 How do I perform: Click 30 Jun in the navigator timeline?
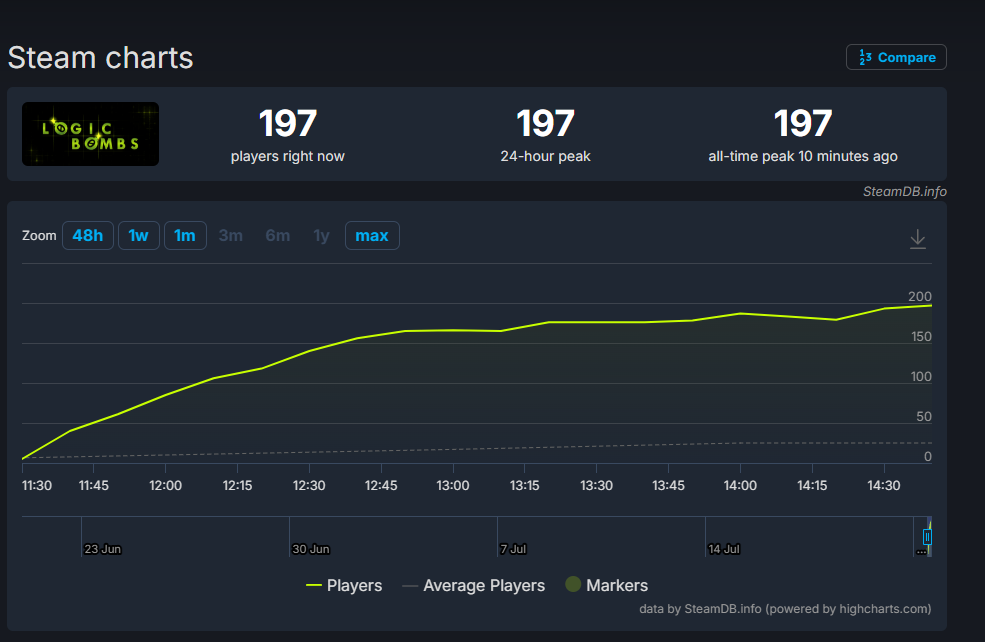310,549
